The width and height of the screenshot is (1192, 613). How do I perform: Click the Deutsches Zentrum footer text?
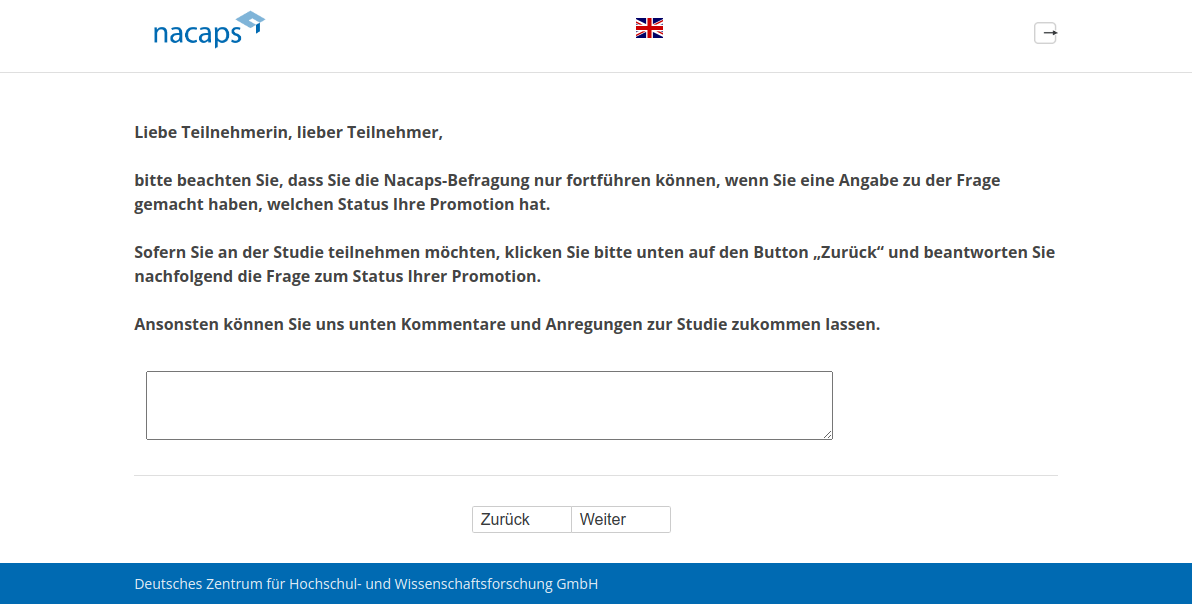click(x=366, y=584)
